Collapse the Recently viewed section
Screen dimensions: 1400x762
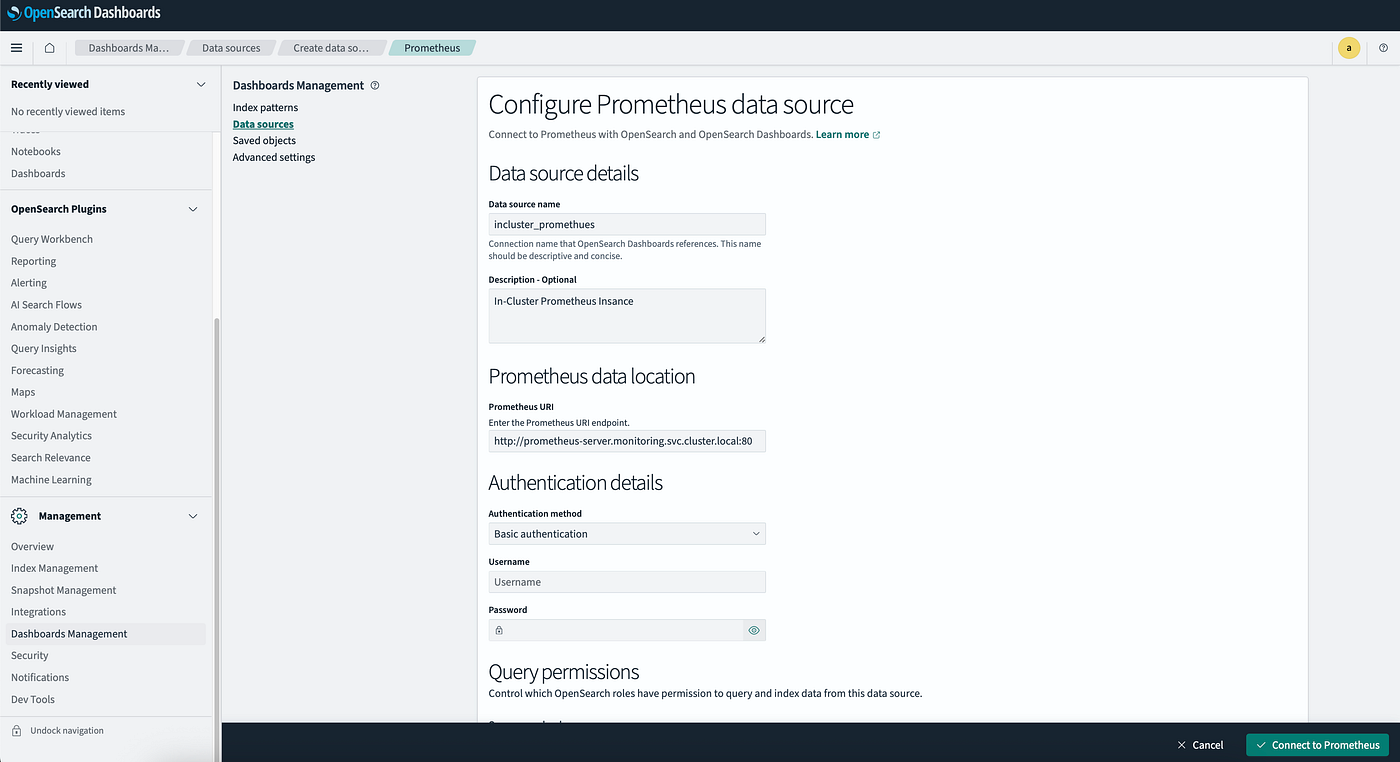(200, 85)
